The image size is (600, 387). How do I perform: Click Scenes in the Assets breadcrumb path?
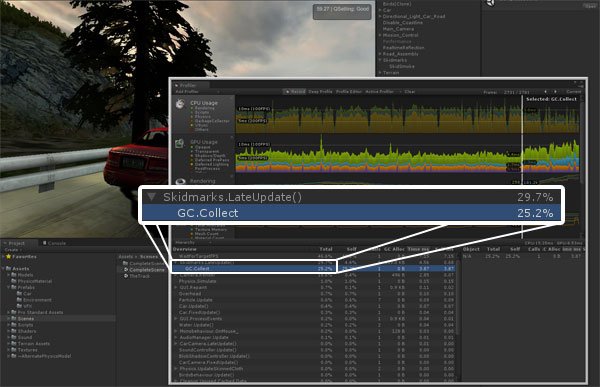click(149, 256)
